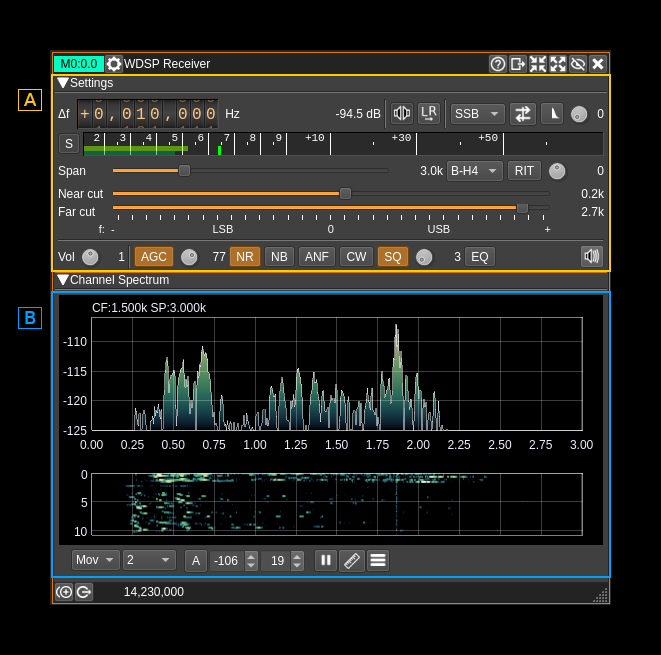
Task: Disable the AGC button
Action: point(154,257)
